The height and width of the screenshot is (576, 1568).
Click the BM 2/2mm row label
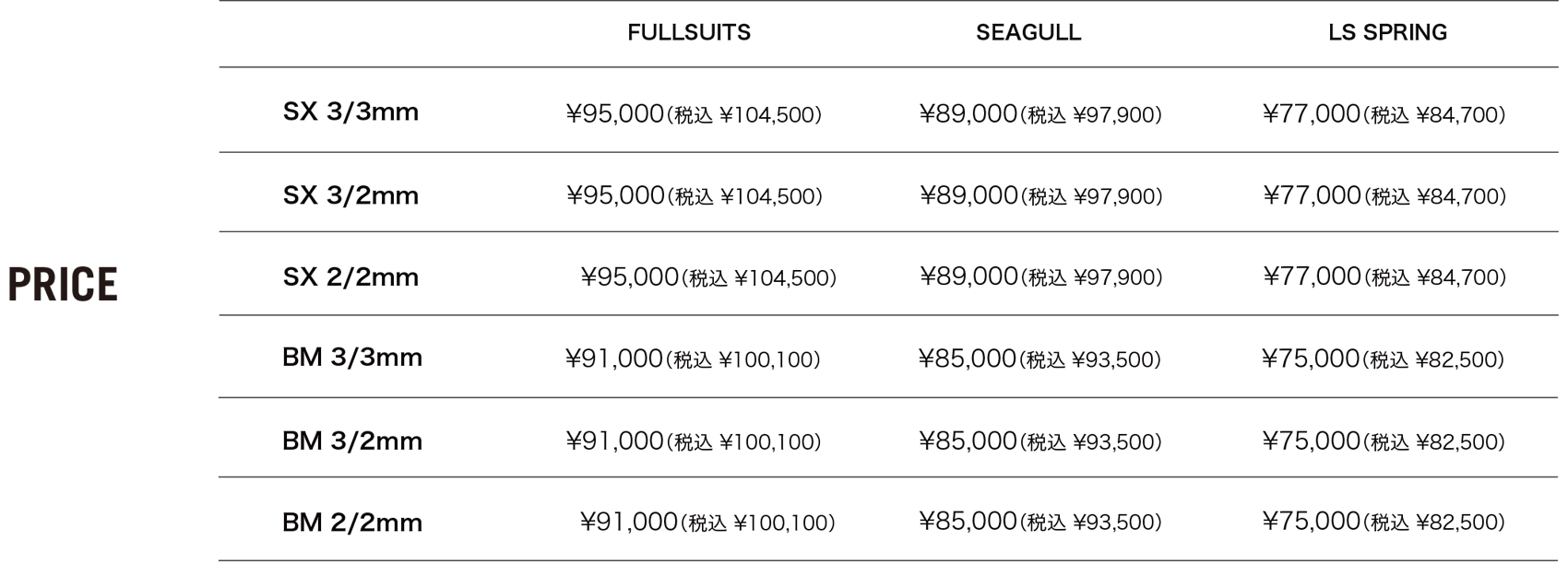click(x=351, y=523)
